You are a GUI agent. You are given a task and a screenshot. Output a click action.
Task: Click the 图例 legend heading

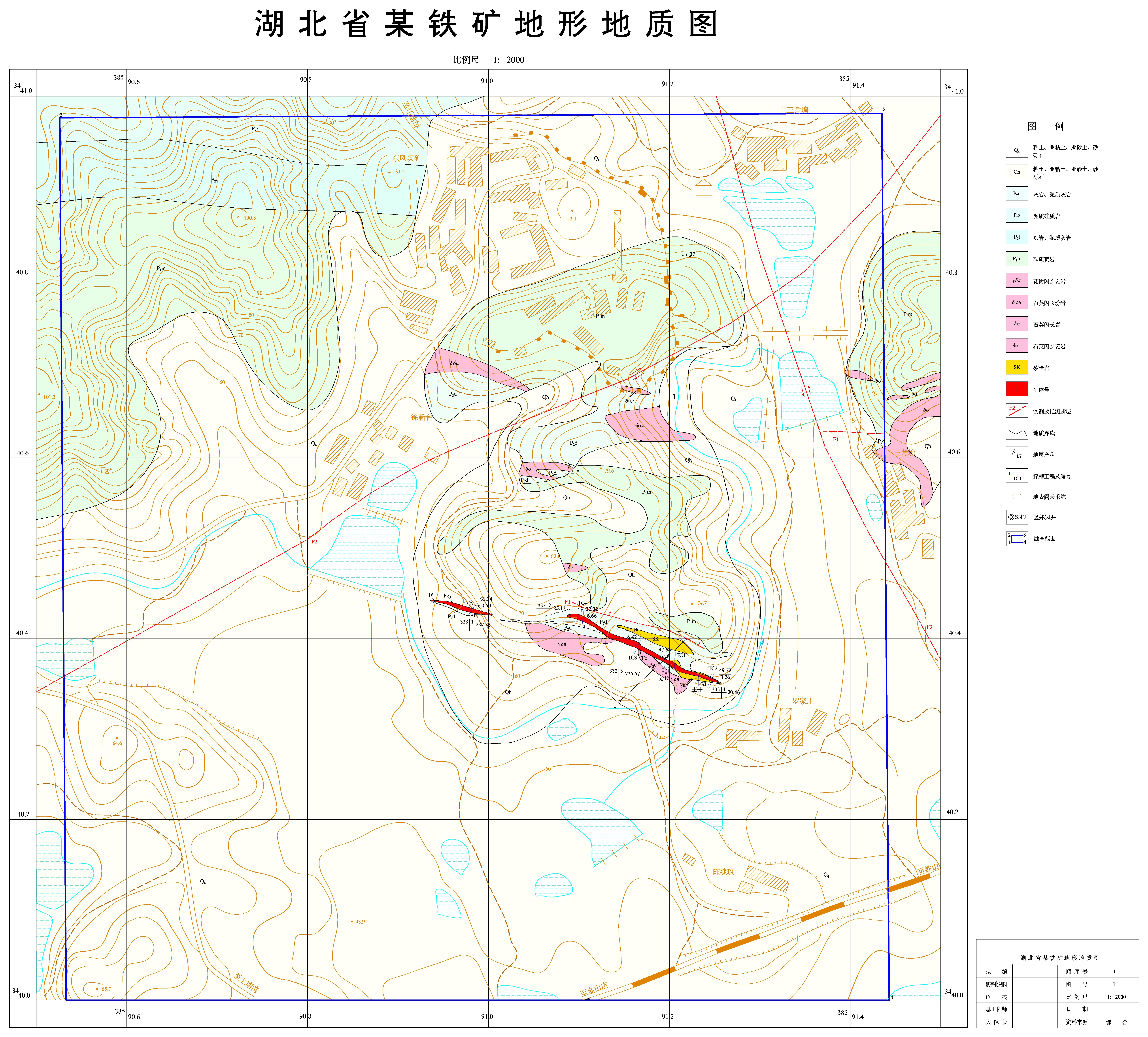point(1046,126)
